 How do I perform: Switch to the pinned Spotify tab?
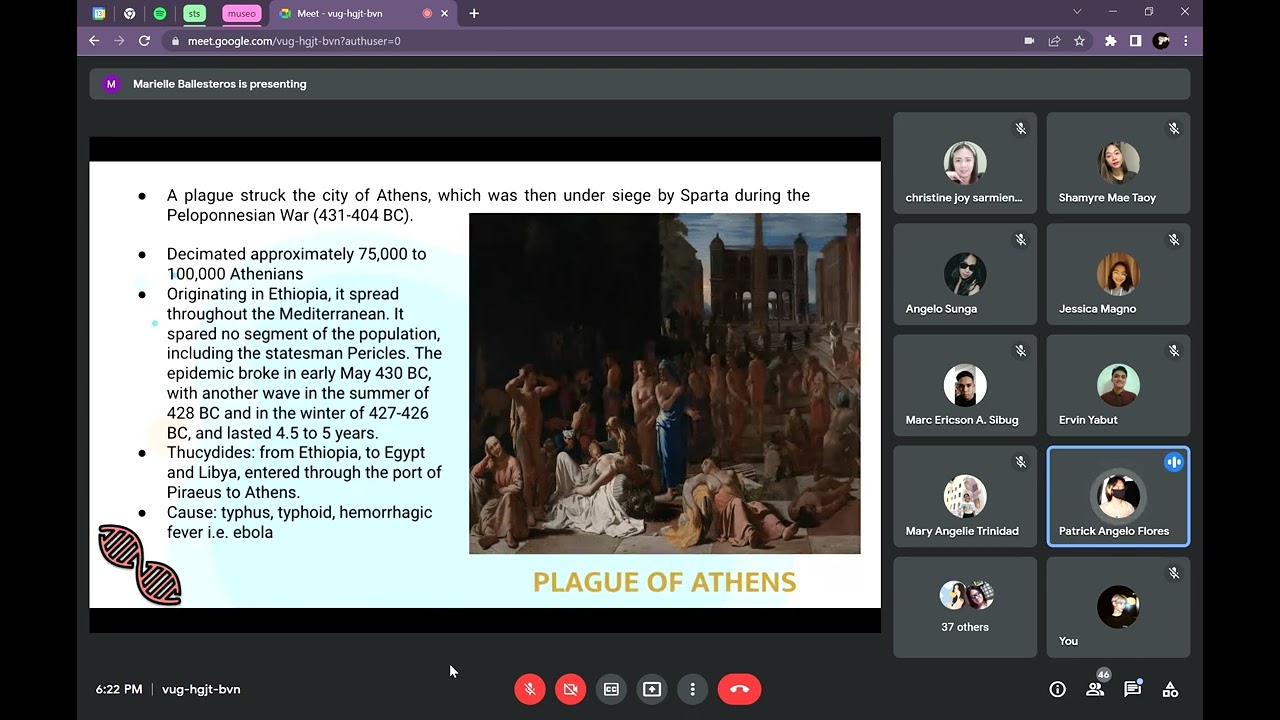(160, 14)
